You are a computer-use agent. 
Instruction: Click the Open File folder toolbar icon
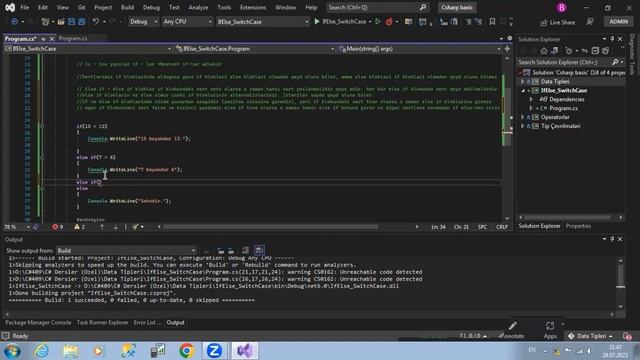[61, 22]
